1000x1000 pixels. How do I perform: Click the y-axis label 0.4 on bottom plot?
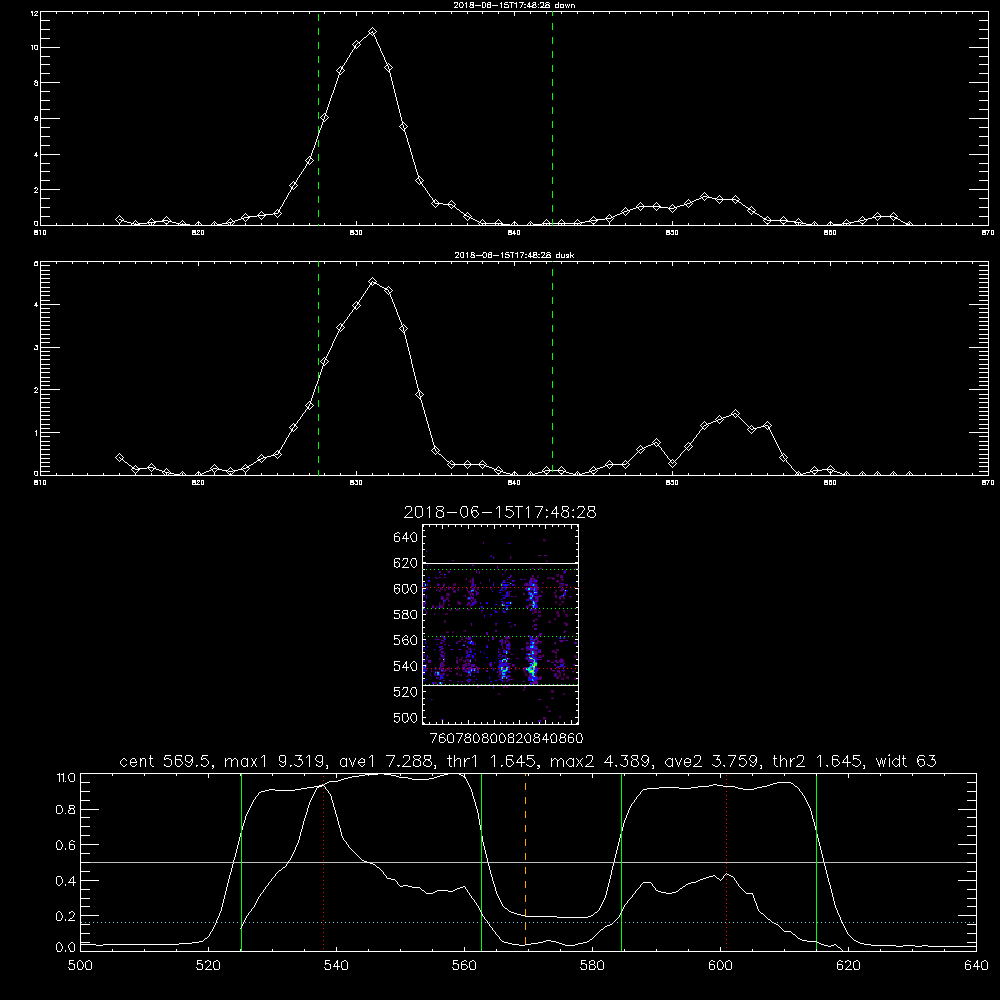click(x=66, y=881)
